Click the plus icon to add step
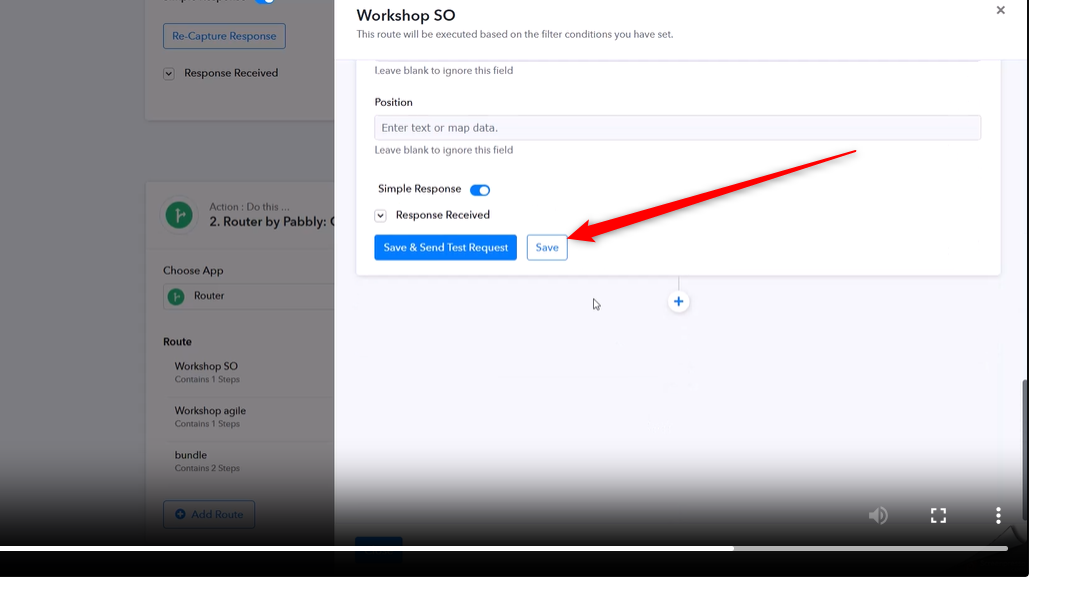Viewport: 1087px width, 594px height. (679, 302)
